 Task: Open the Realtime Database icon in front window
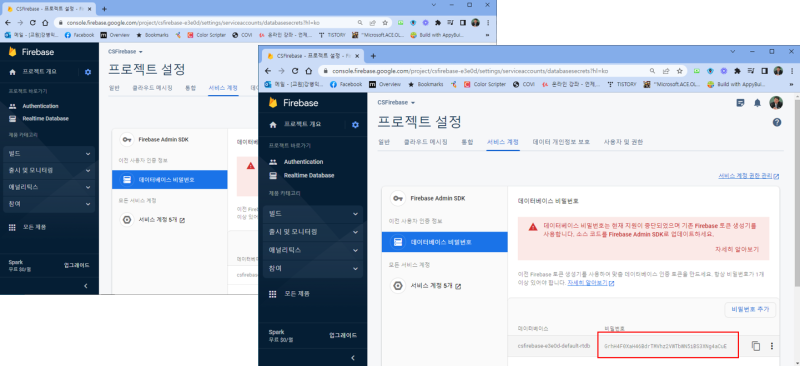[273, 176]
